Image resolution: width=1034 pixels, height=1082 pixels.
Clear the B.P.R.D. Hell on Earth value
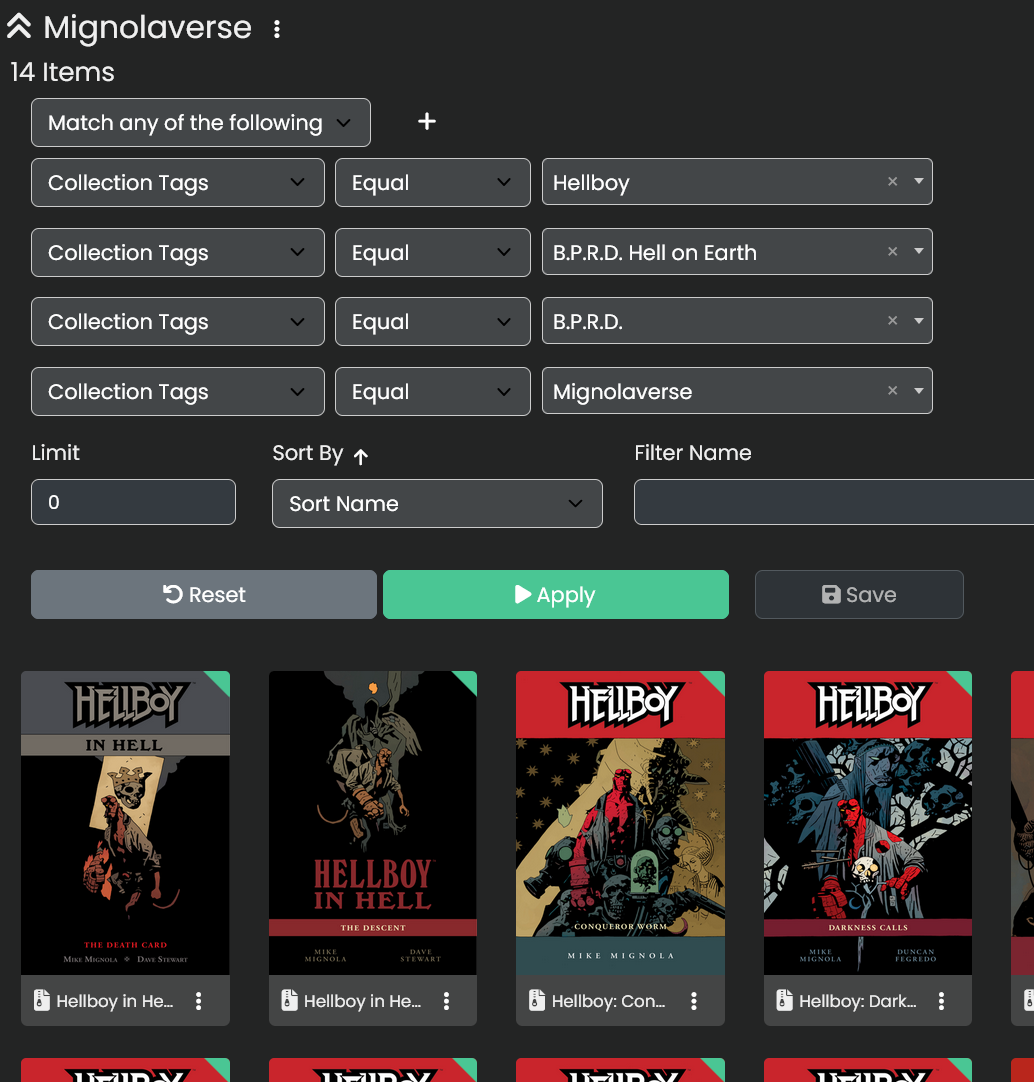pyautogui.click(x=892, y=252)
